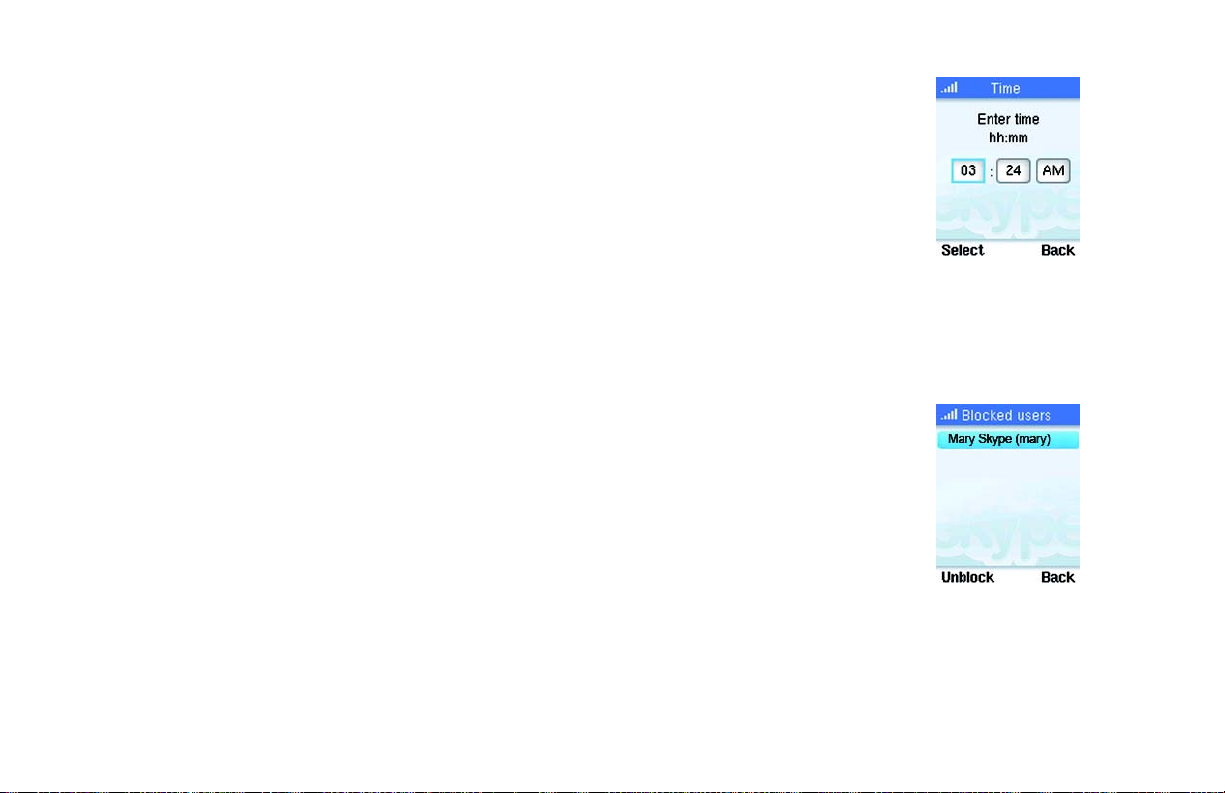The height and width of the screenshot is (793, 1225).
Task: Select the hour field showing 03
Action: click(968, 171)
